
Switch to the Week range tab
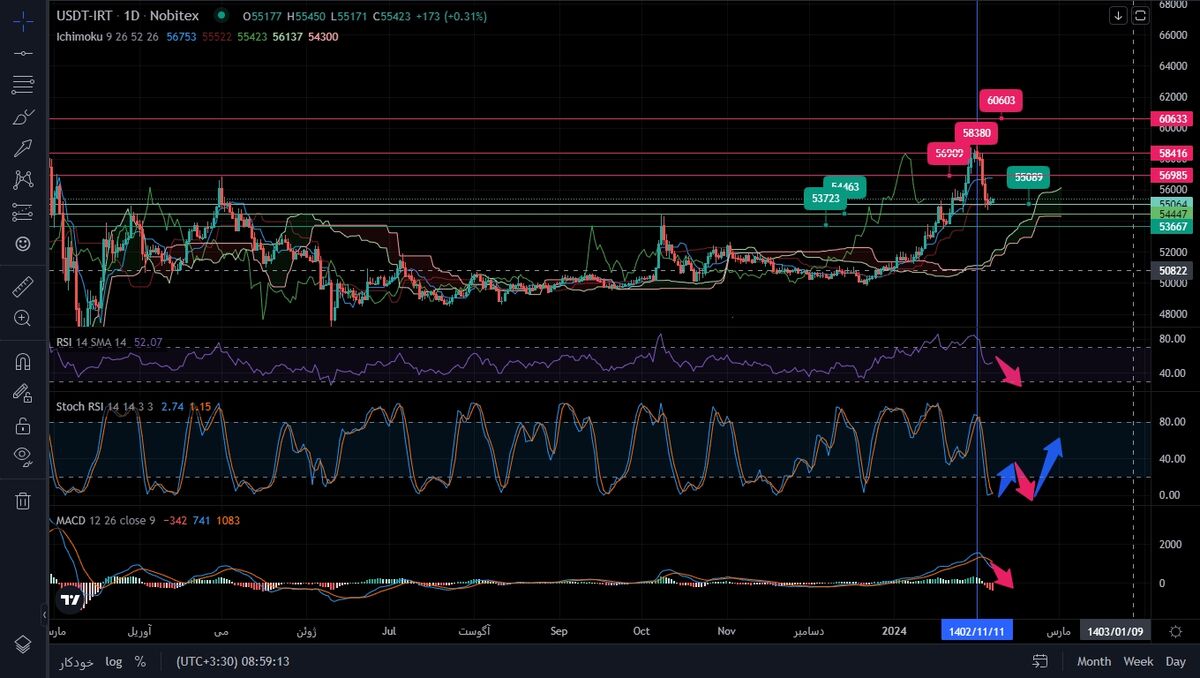pos(1138,662)
